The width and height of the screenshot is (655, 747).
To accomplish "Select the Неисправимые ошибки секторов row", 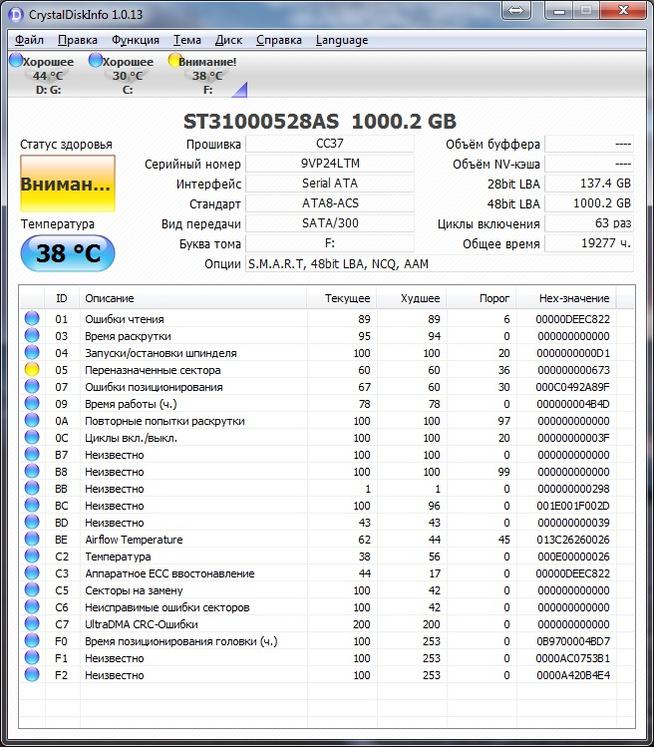I will click(327, 607).
